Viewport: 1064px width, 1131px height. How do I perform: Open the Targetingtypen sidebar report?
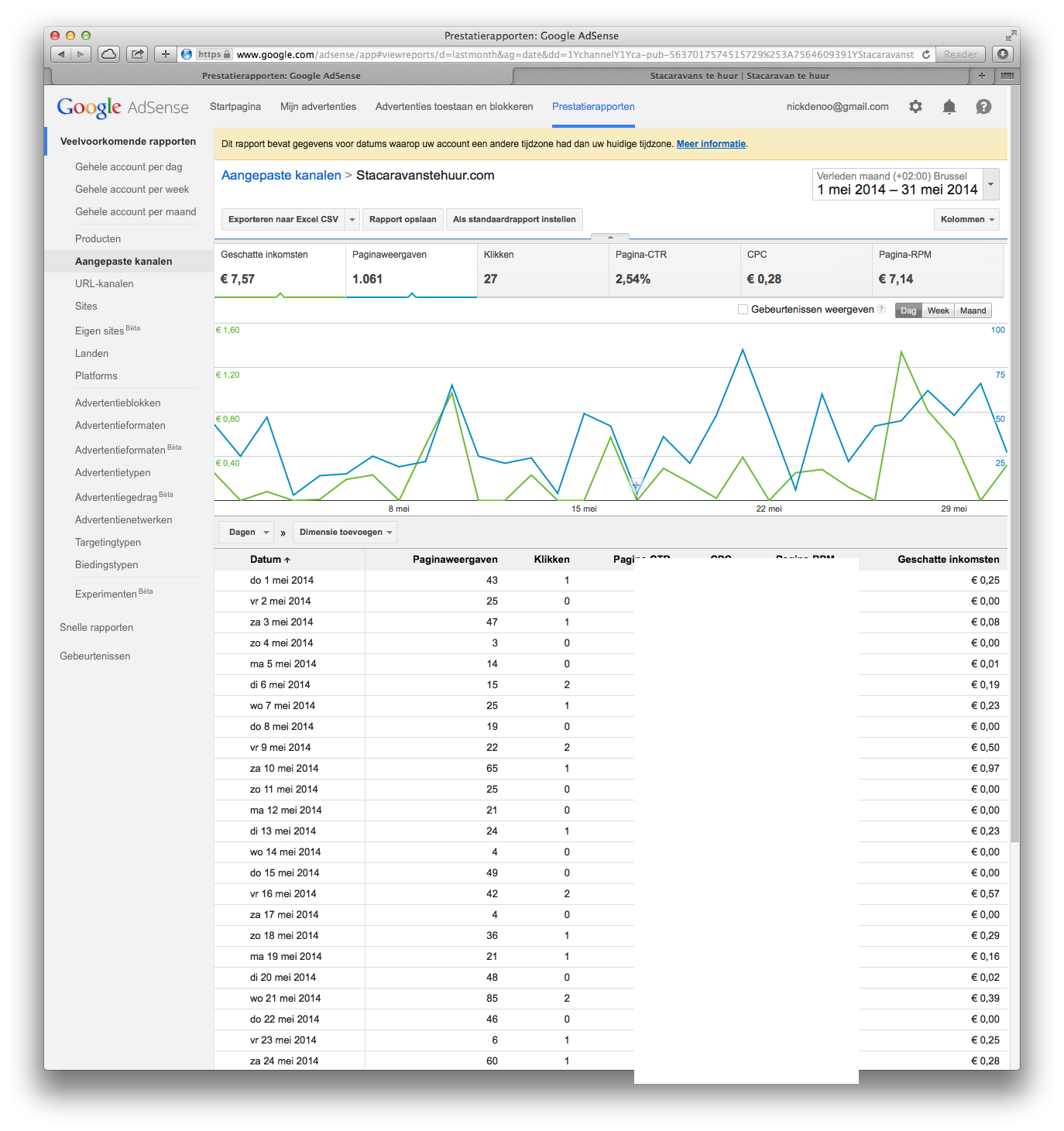pos(108,542)
